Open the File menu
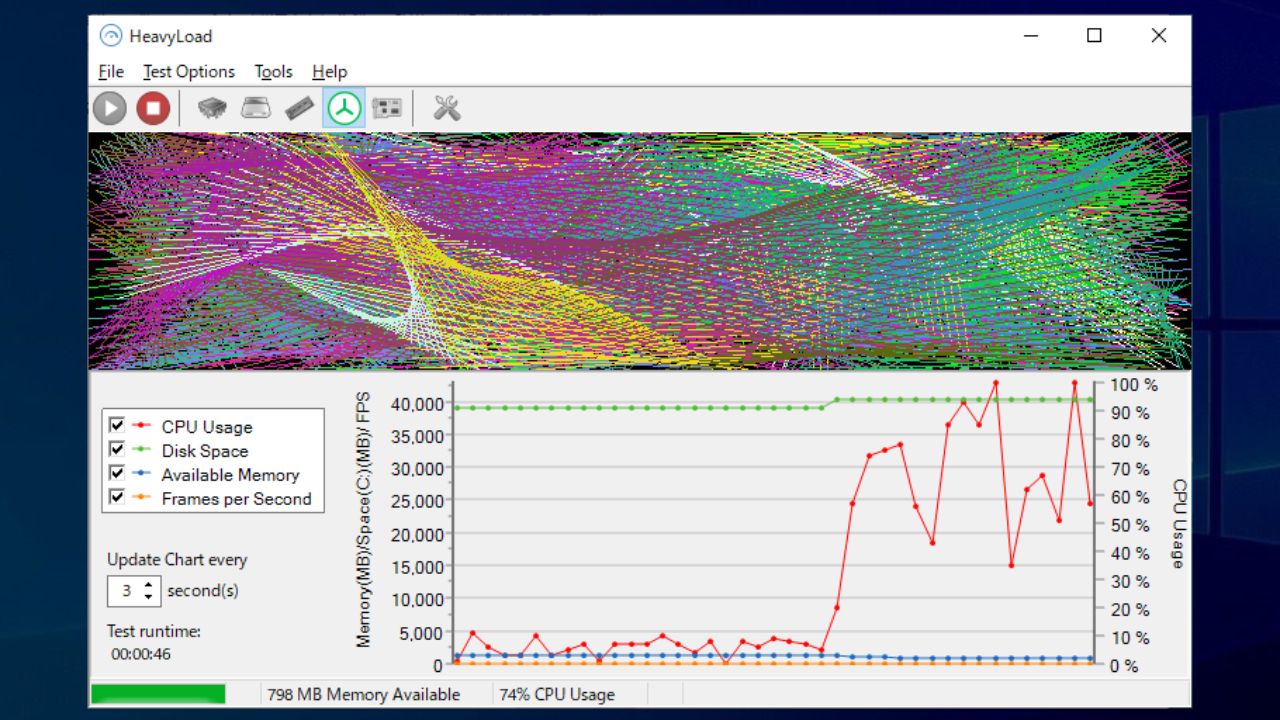Viewport: 1280px width, 720px height. point(111,72)
